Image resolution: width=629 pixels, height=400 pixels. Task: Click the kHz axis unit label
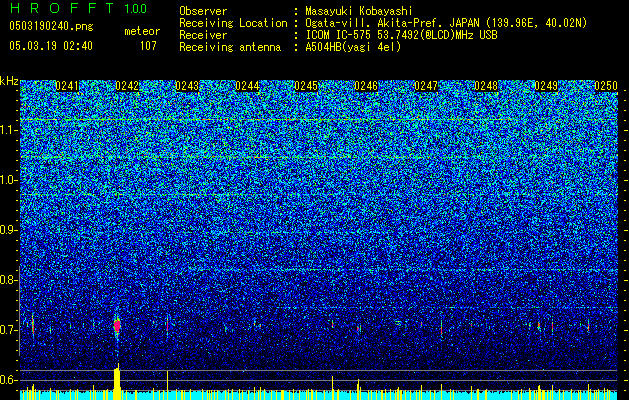[9, 81]
